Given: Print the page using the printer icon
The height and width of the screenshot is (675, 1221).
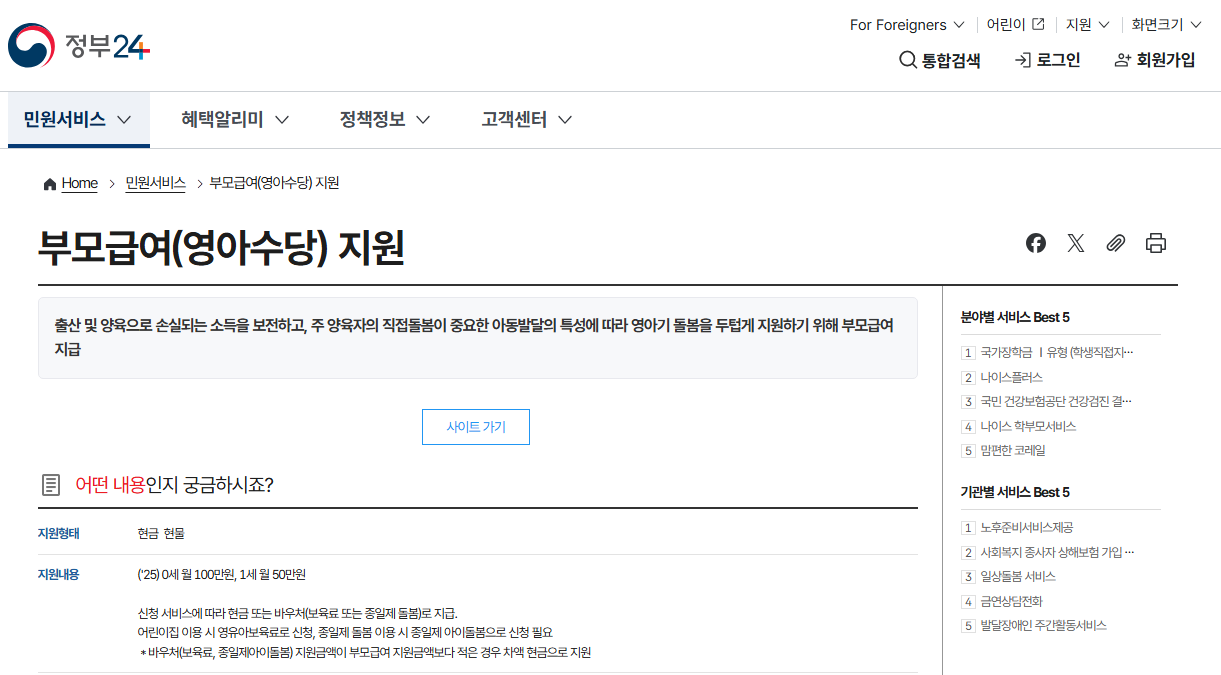Looking at the screenshot, I should [1156, 242].
